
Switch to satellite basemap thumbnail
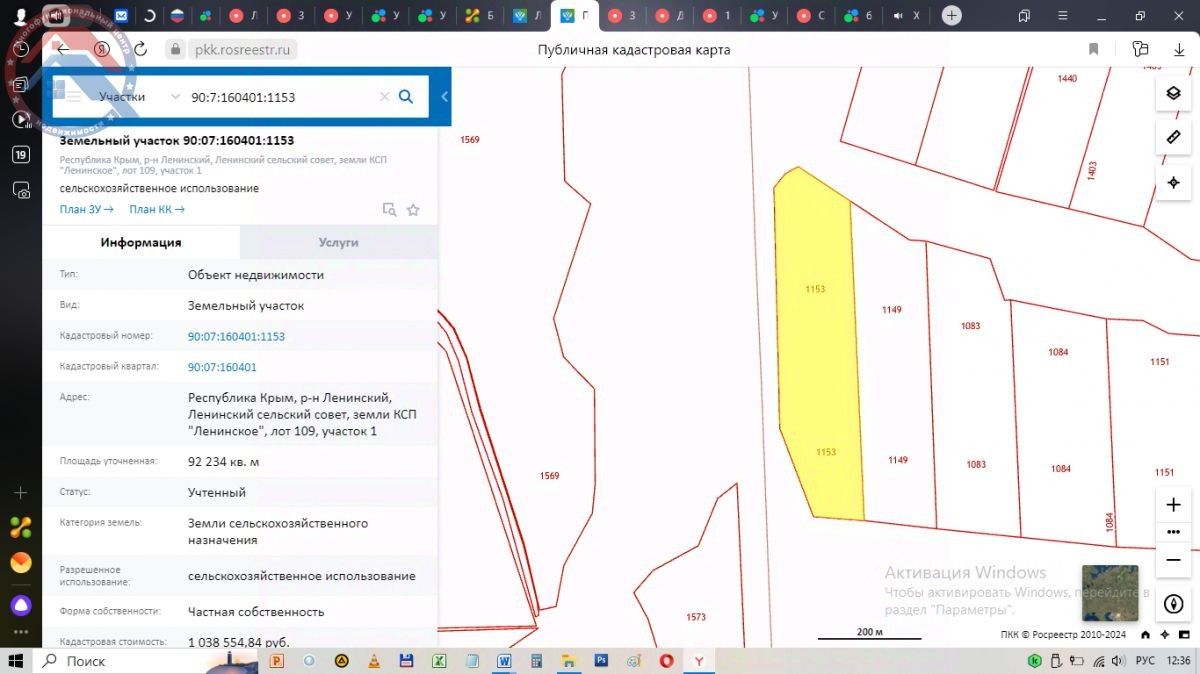point(1110,593)
